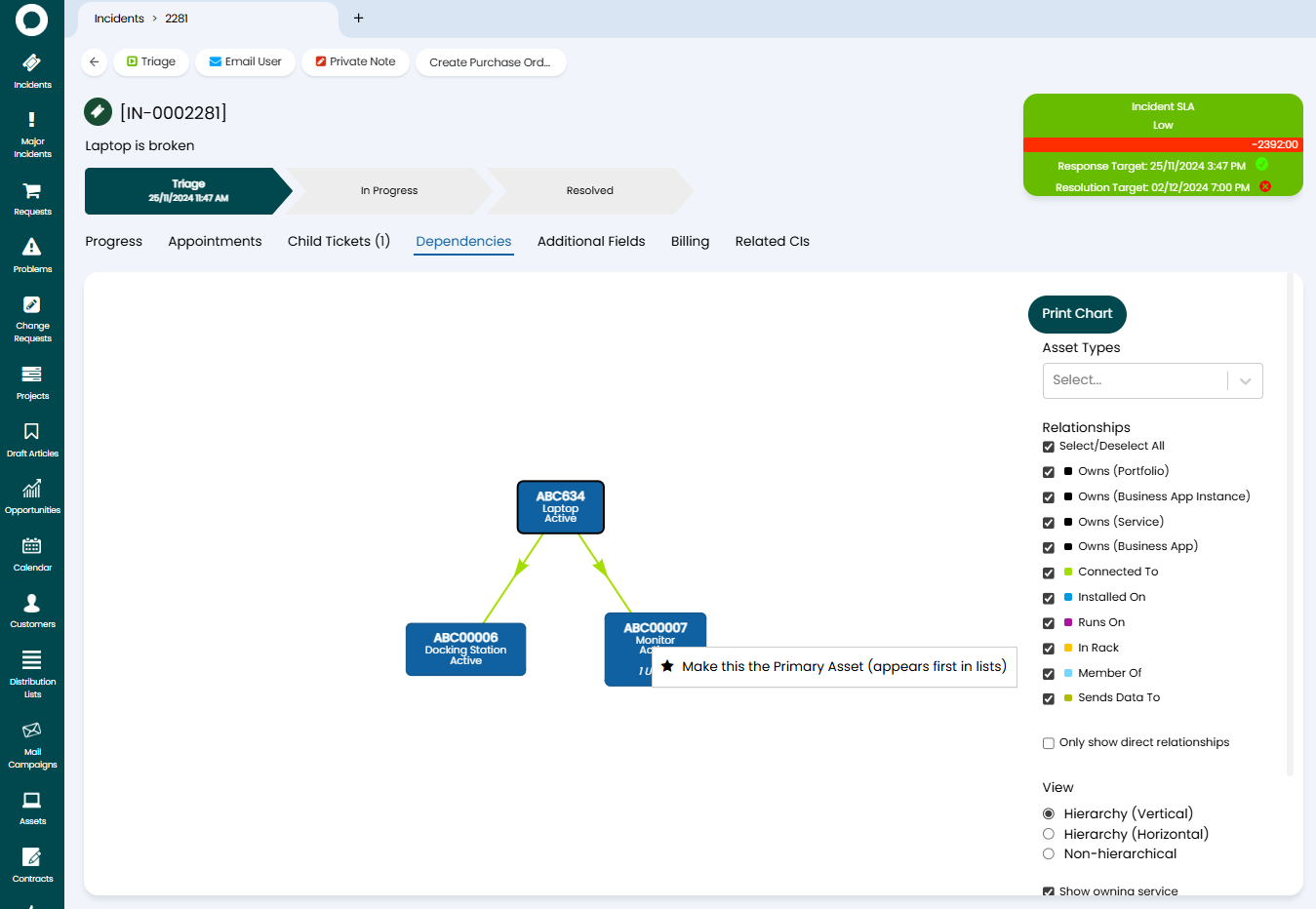The height and width of the screenshot is (909, 1316).
Task: Select Make this the Primary Asset
Action: pos(834,666)
